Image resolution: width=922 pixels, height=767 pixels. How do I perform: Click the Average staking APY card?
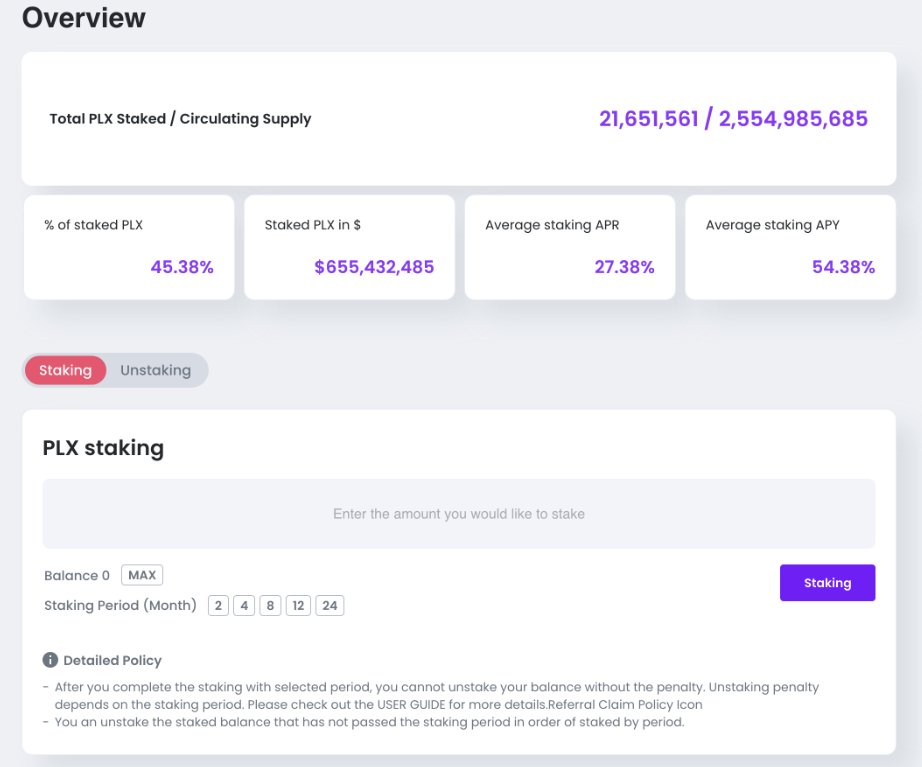pyautogui.click(x=789, y=246)
